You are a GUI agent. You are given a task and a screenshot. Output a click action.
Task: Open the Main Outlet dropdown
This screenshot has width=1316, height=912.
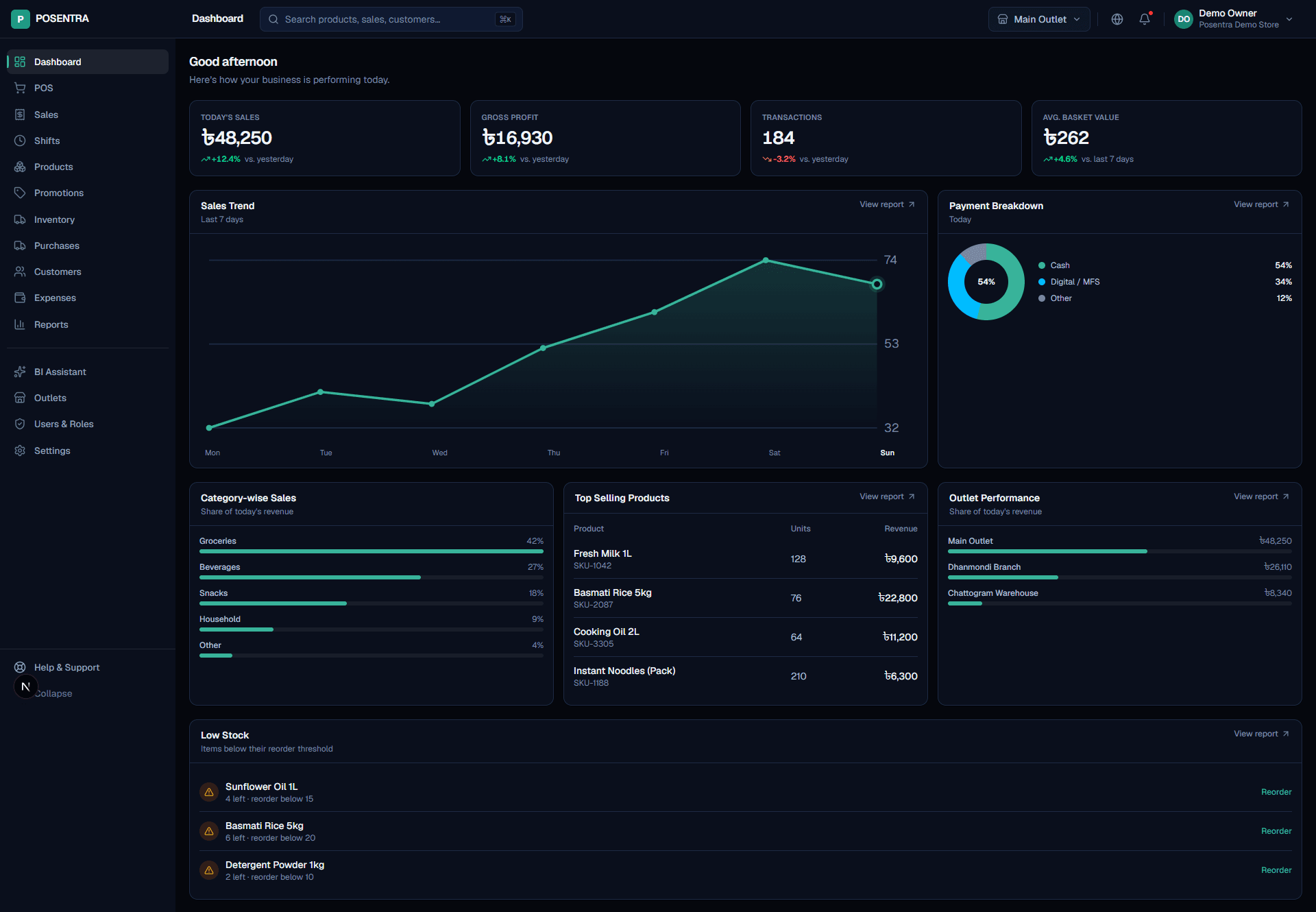(1039, 19)
